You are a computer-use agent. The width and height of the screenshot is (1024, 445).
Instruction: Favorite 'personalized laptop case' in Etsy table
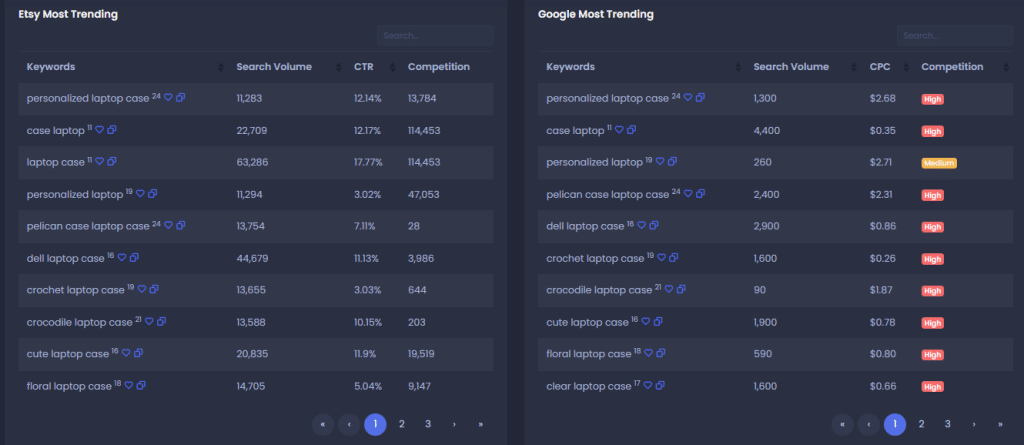(x=169, y=98)
